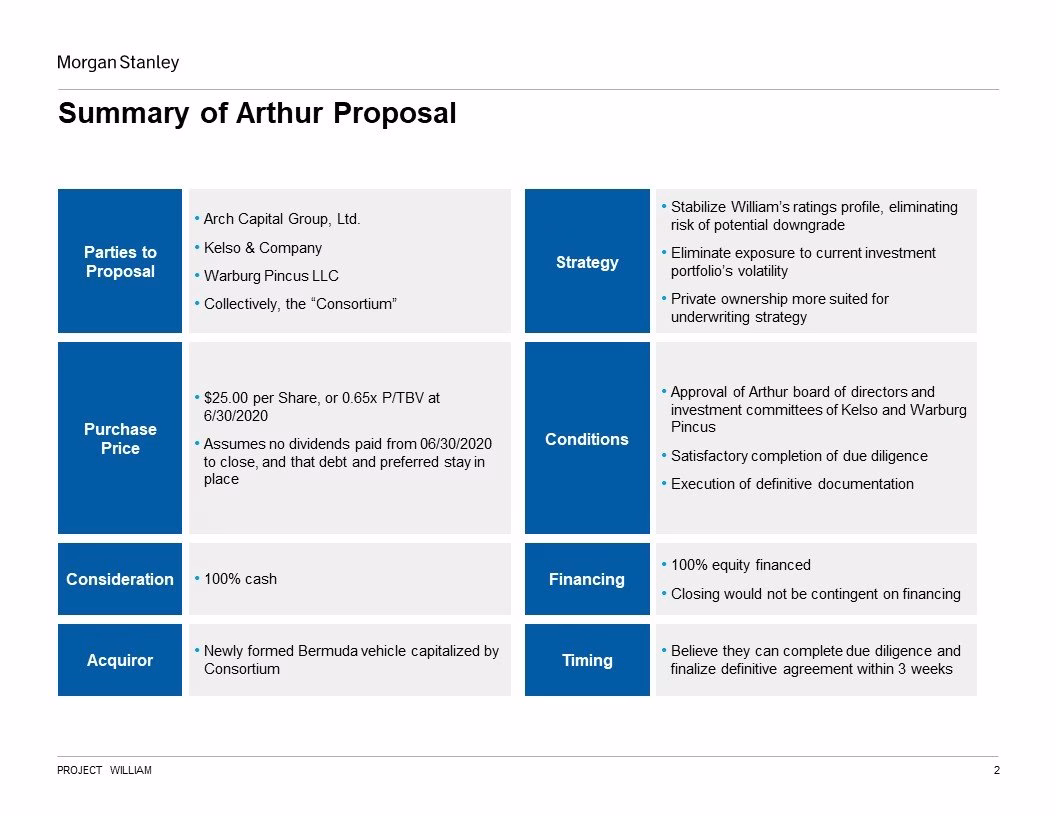This screenshot has width=1056, height=816.
Task: Click 'Execution of definitive documentation' bullet
Action: pyautogui.click(x=792, y=484)
